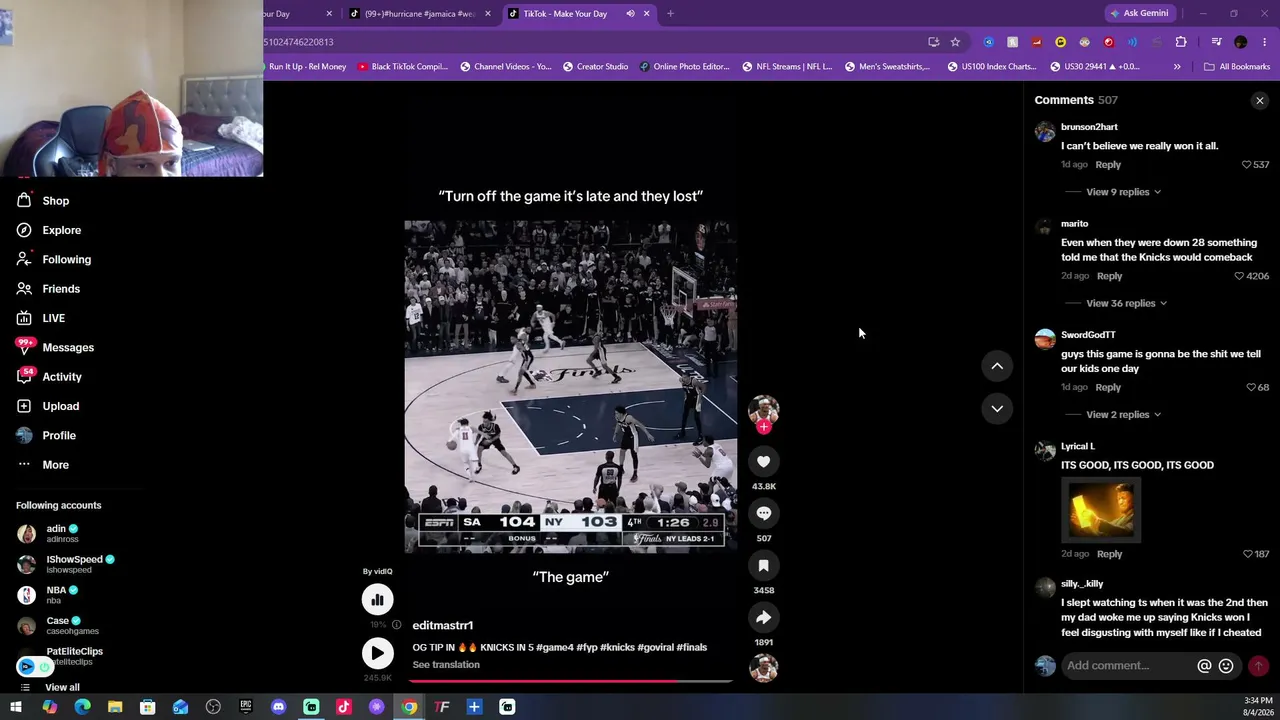Like SwordGodTT's comment
The width and height of the screenshot is (1280, 720).
click(x=1251, y=387)
